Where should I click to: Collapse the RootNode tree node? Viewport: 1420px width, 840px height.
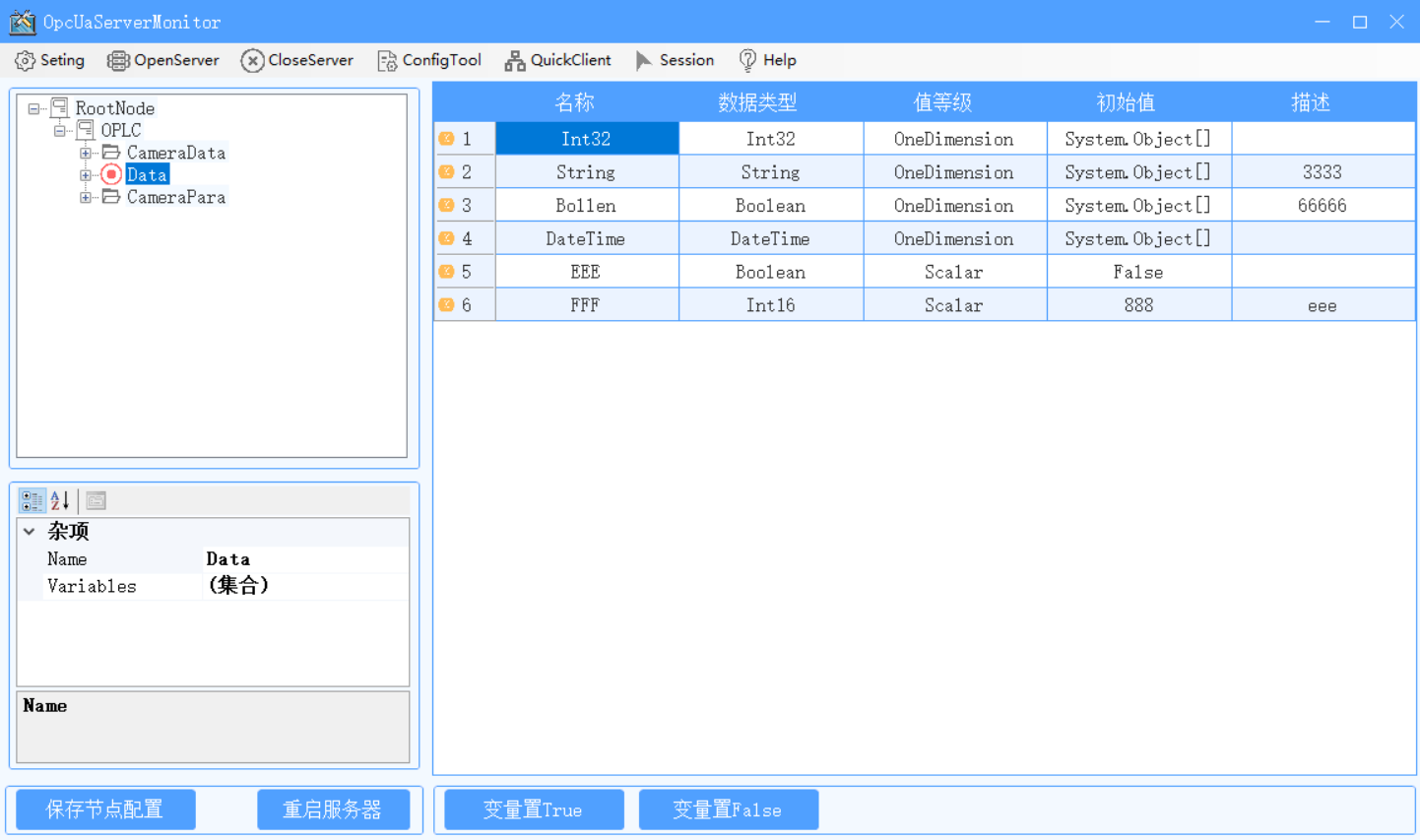coord(34,108)
